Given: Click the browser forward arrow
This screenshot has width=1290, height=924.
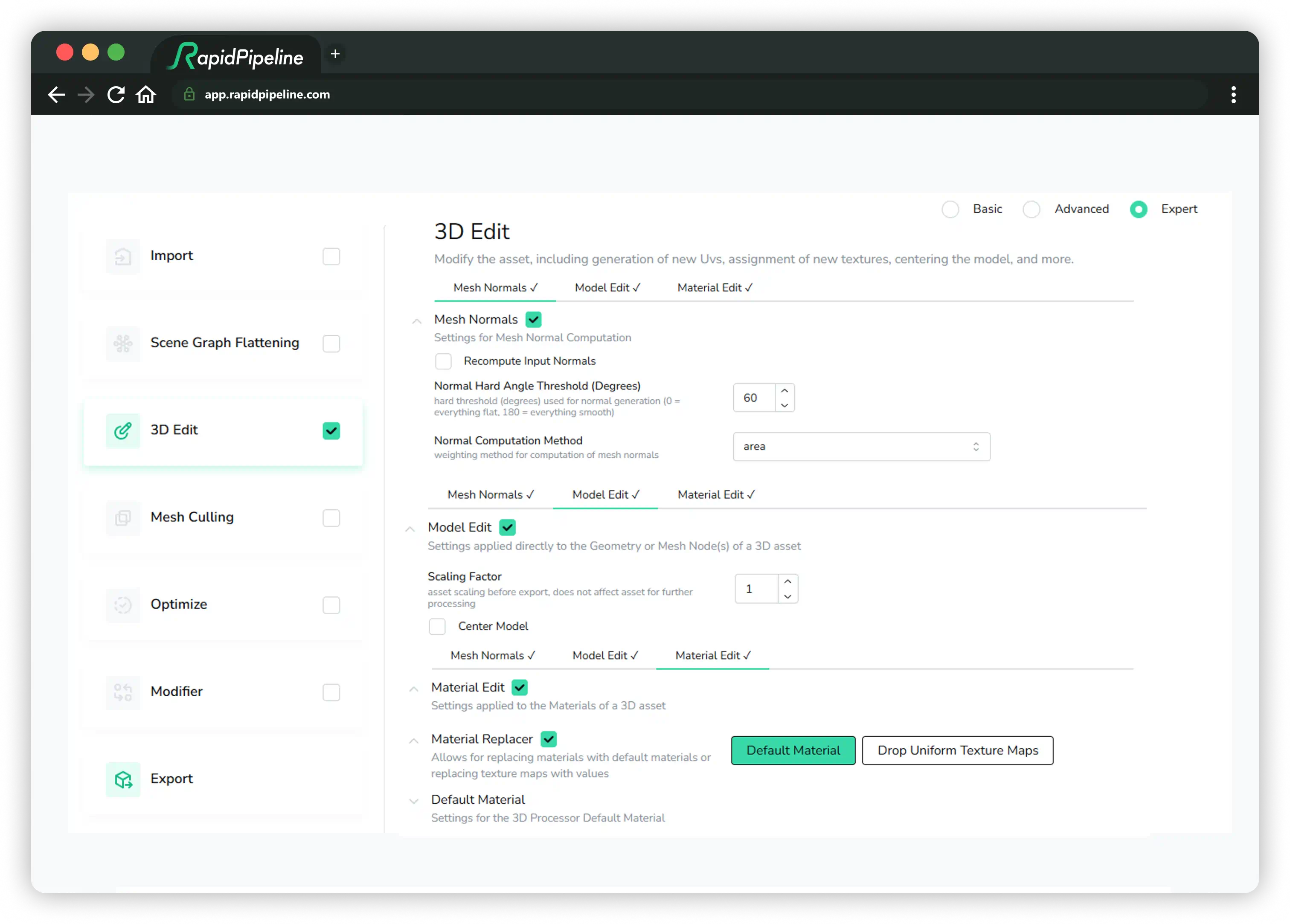Looking at the screenshot, I should coord(86,94).
